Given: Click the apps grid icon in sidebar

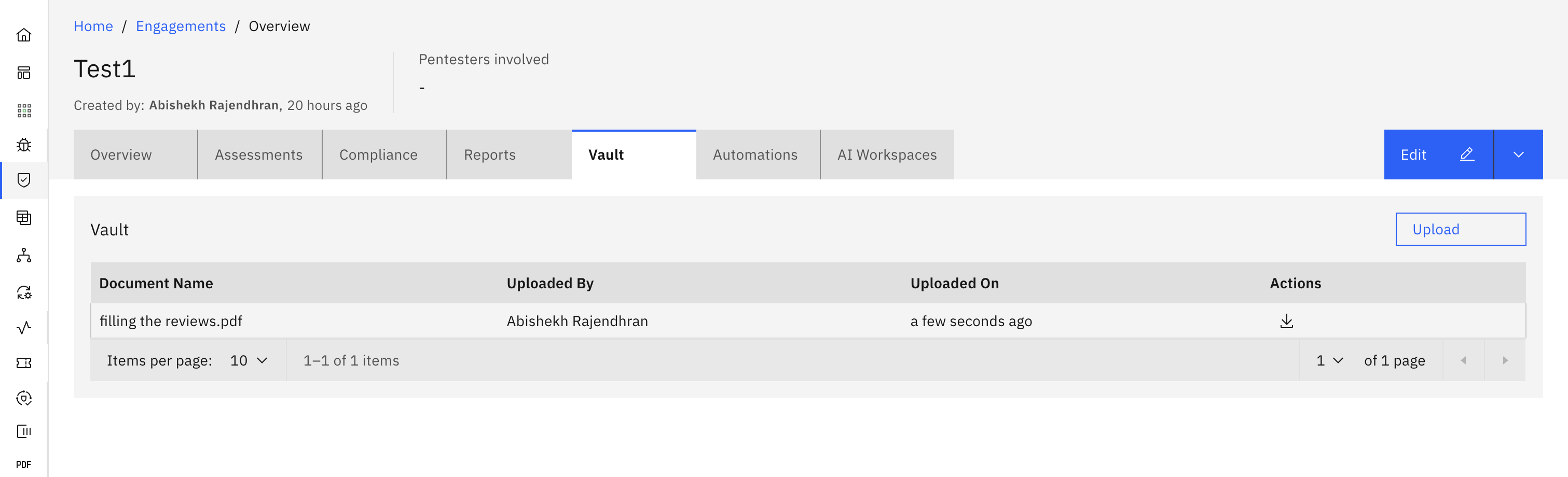Looking at the screenshot, I should pyautogui.click(x=24, y=110).
